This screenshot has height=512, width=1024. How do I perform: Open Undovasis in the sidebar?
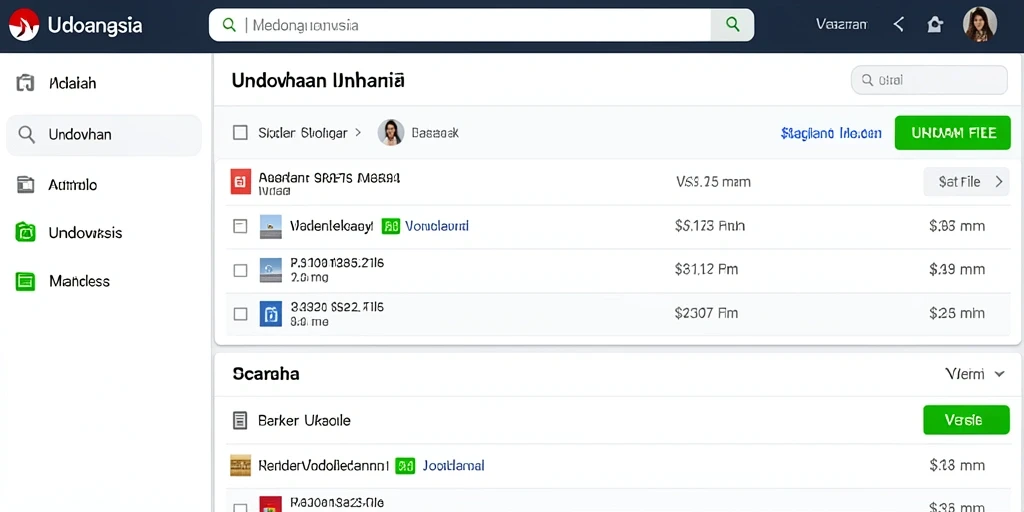point(85,233)
